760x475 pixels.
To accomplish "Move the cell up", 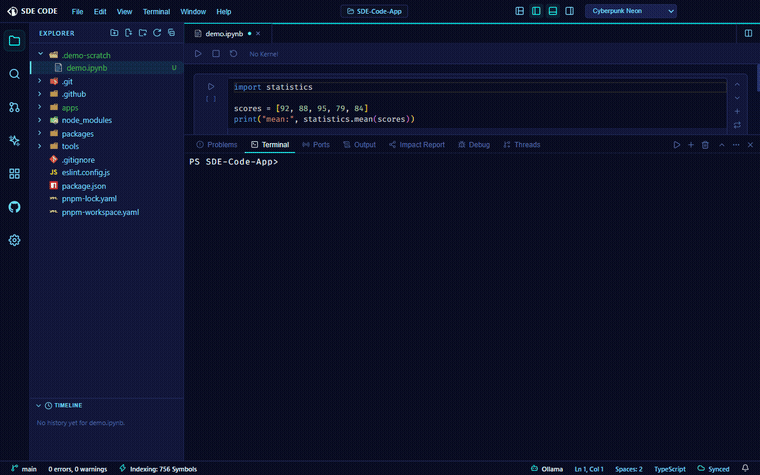I will 737,84.
